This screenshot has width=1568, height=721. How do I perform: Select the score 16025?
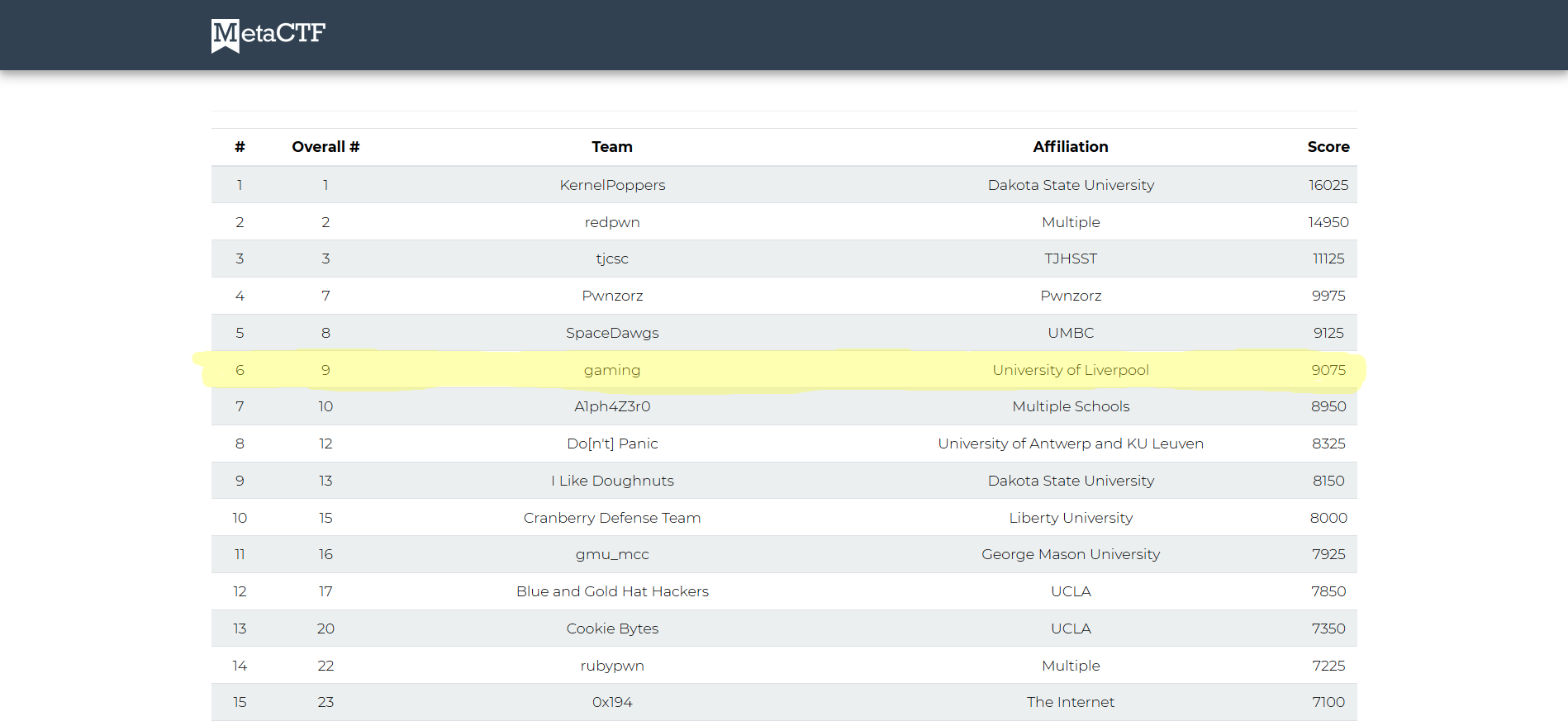[x=1328, y=185]
